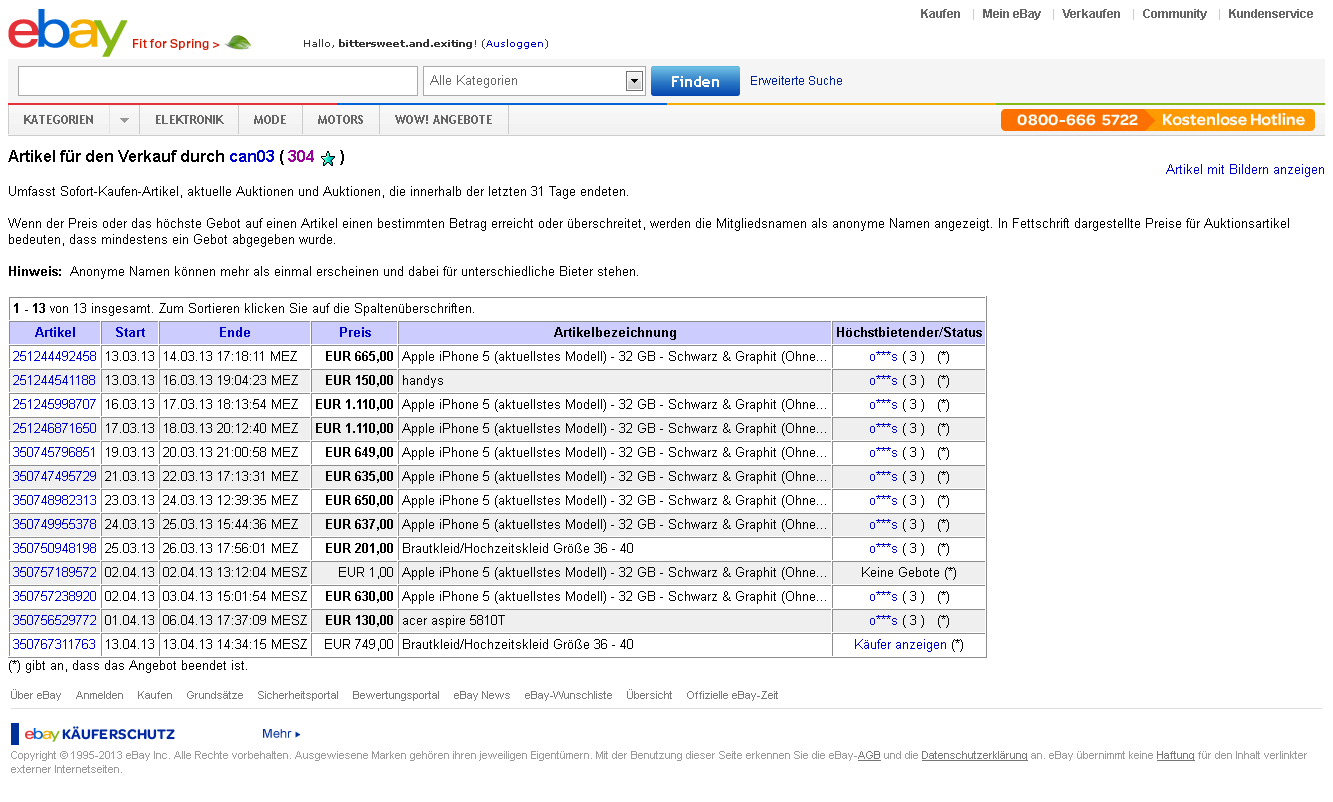Select the WOW! ANGEBOTE tab
The width and height of the screenshot is (1333, 802).
tap(444, 120)
